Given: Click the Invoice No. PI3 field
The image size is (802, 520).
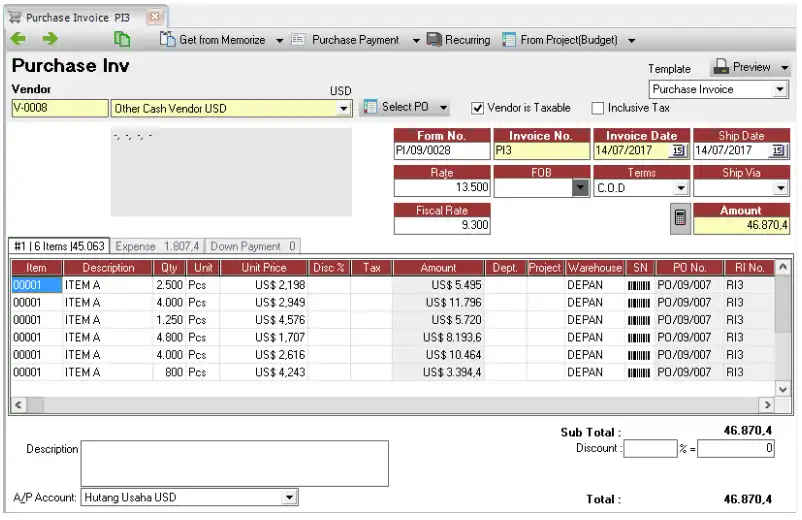Looking at the screenshot, I should pyautogui.click(x=541, y=150).
